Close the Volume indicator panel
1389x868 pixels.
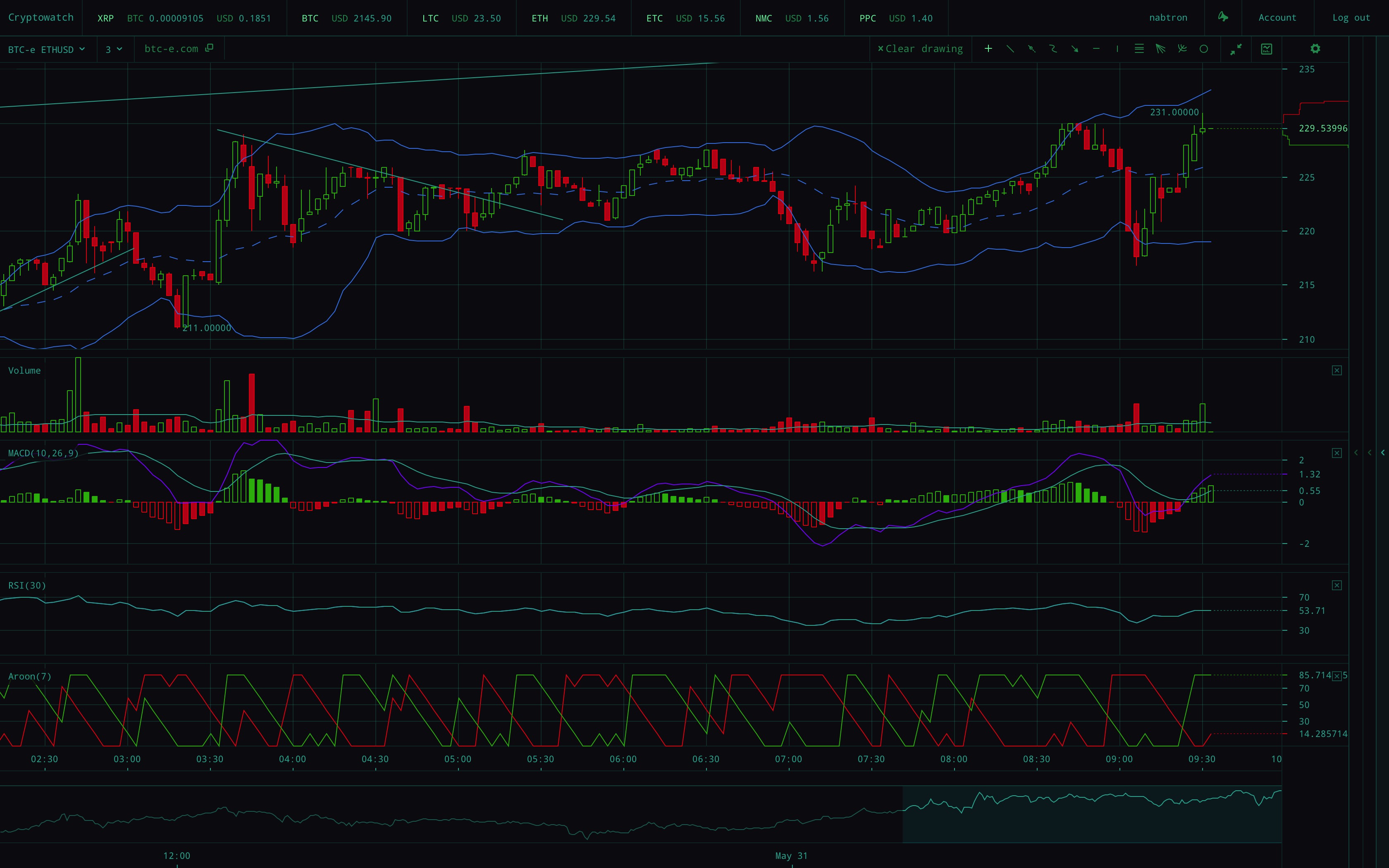(x=1337, y=370)
